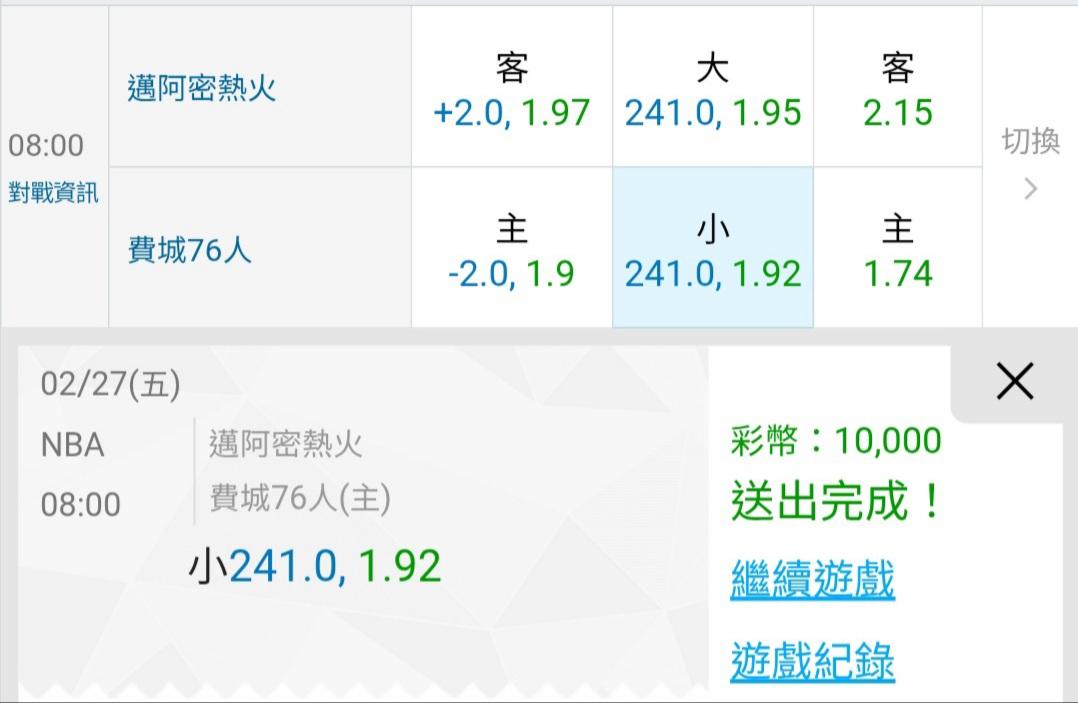This screenshot has width=1078, height=703.
Task: Click the 送出完成！ confirmation message
Action: point(836,501)
